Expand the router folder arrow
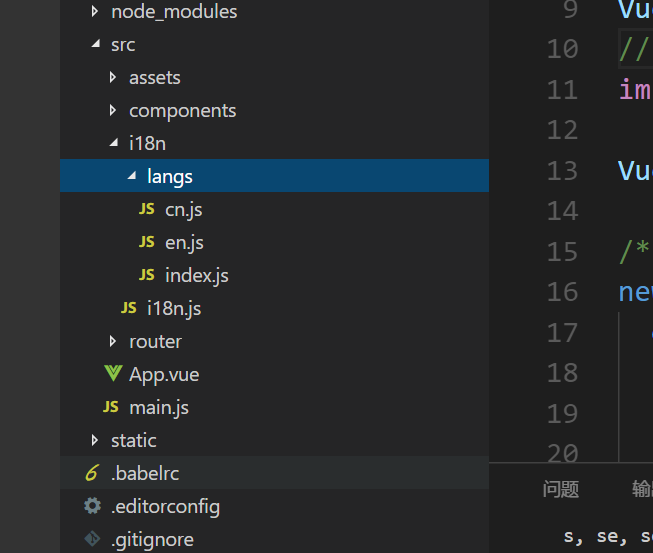Viewport: 653px width, 553px height. tap(113, 341)
